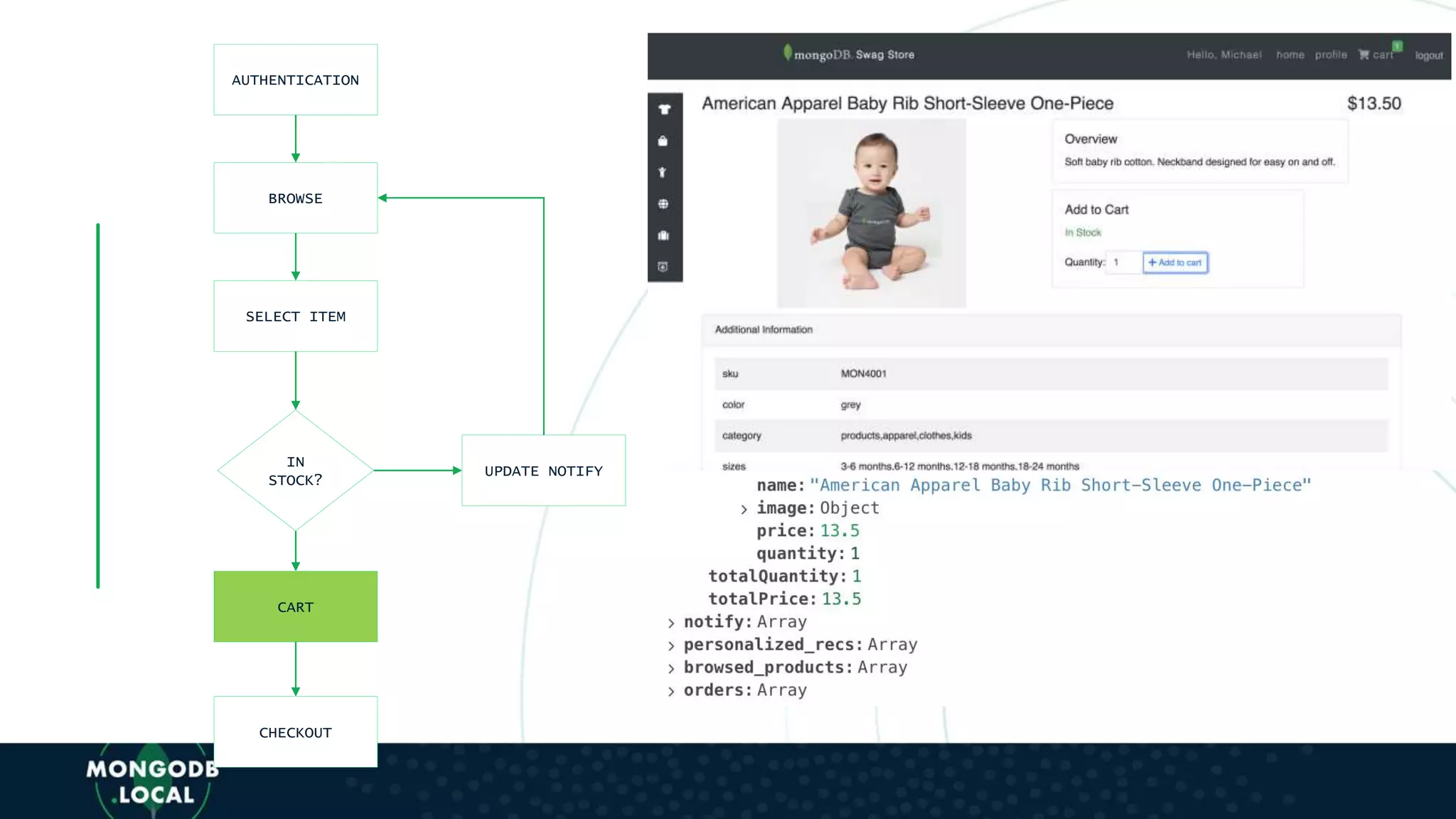
Task: Click the logout link
Action: point(1428,55)
